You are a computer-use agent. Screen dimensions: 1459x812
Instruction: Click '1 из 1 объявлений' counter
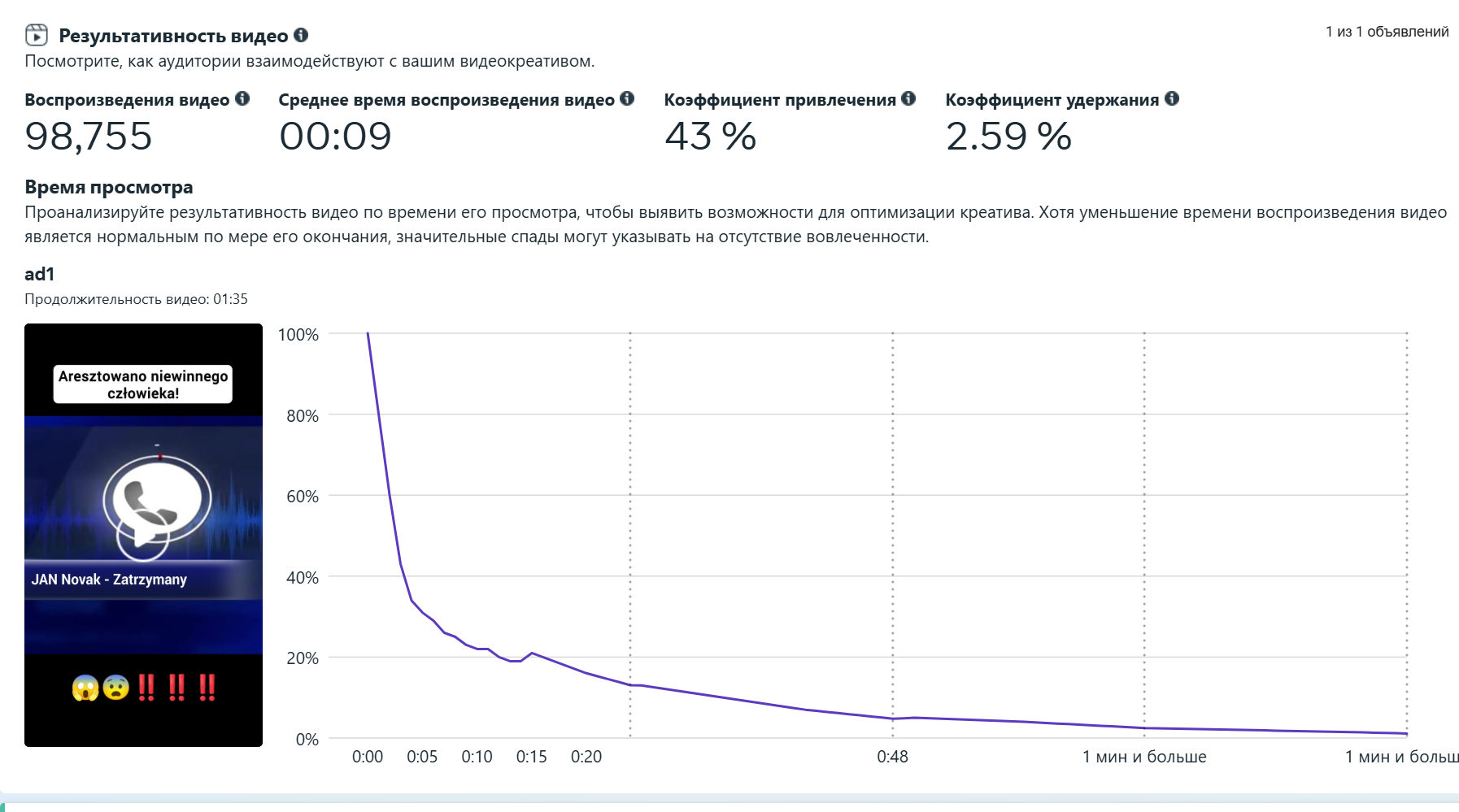1387,32
